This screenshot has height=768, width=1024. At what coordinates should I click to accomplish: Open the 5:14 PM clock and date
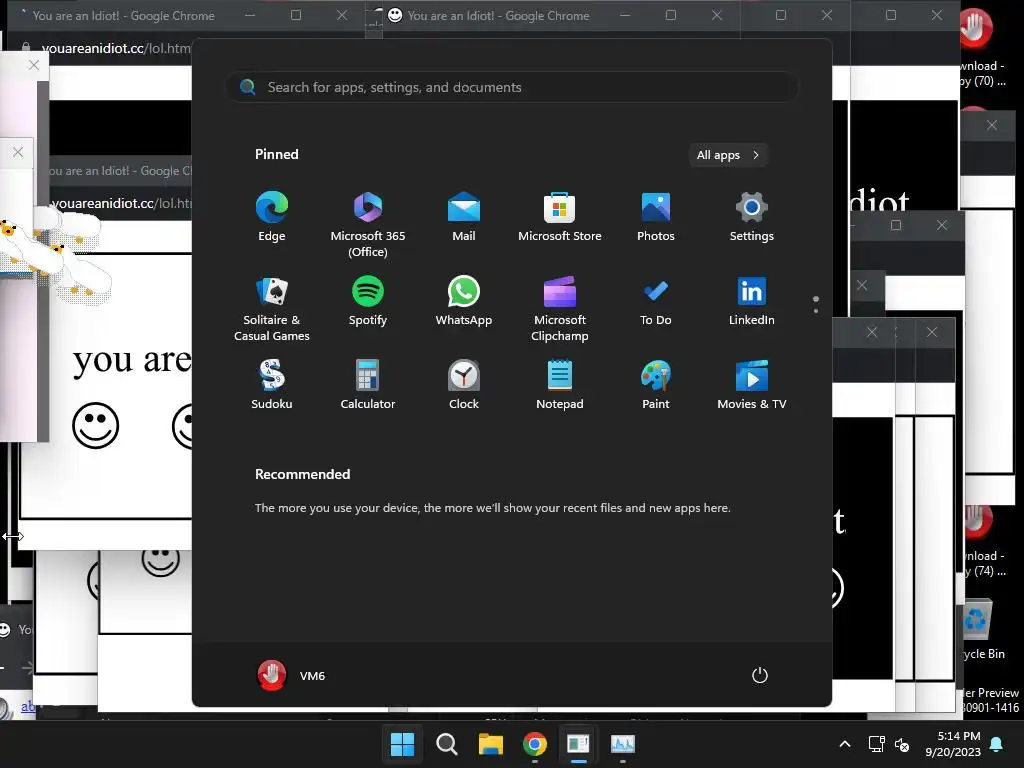(953, 744)
